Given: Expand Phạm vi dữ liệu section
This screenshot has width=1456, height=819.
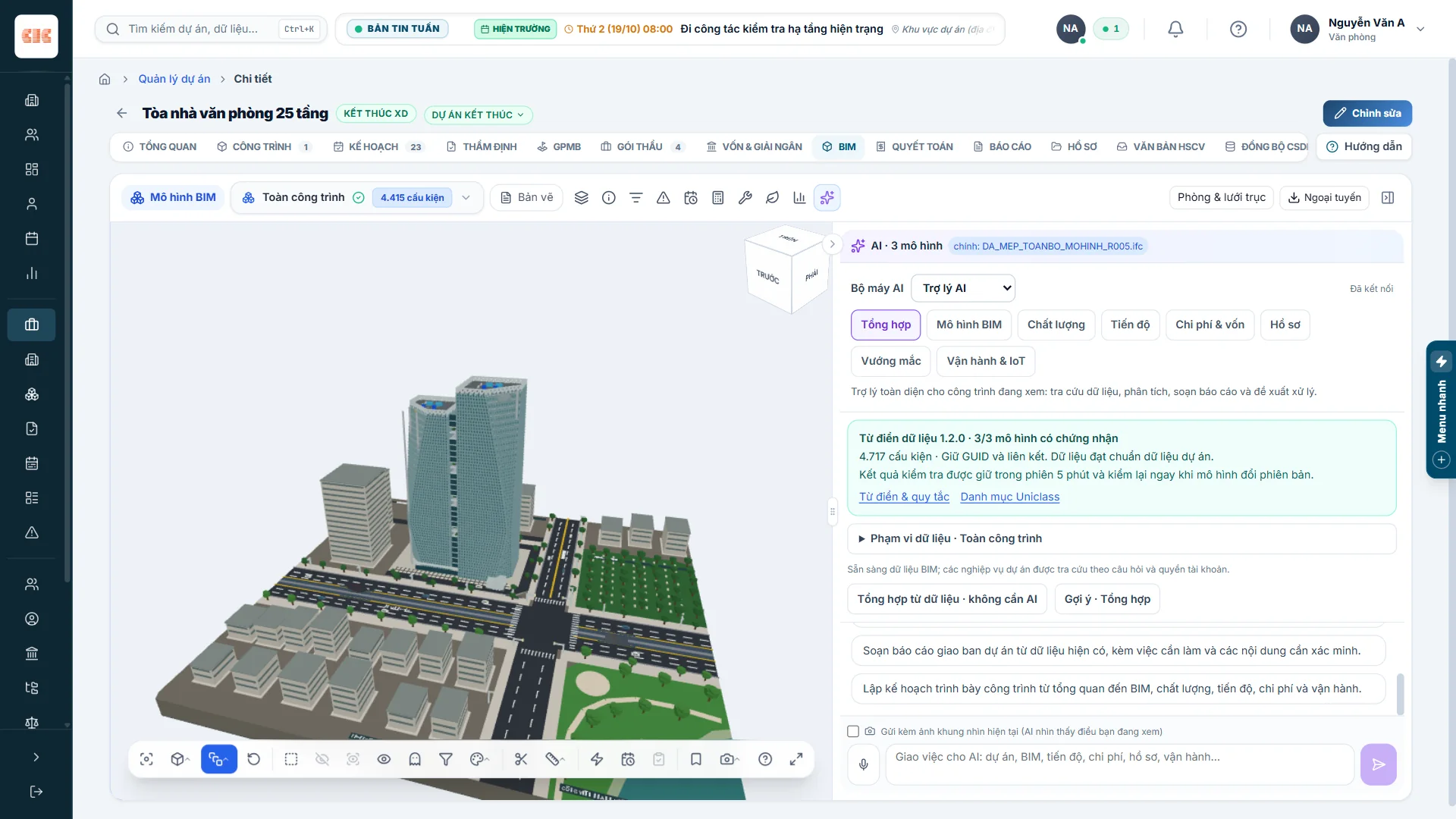Looking at the screenshot, I should 1122,538.
